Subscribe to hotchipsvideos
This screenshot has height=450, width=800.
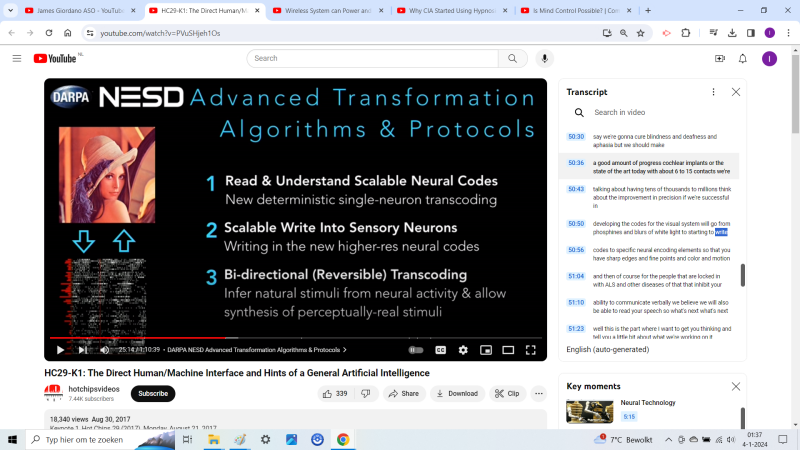pos(153,393)
